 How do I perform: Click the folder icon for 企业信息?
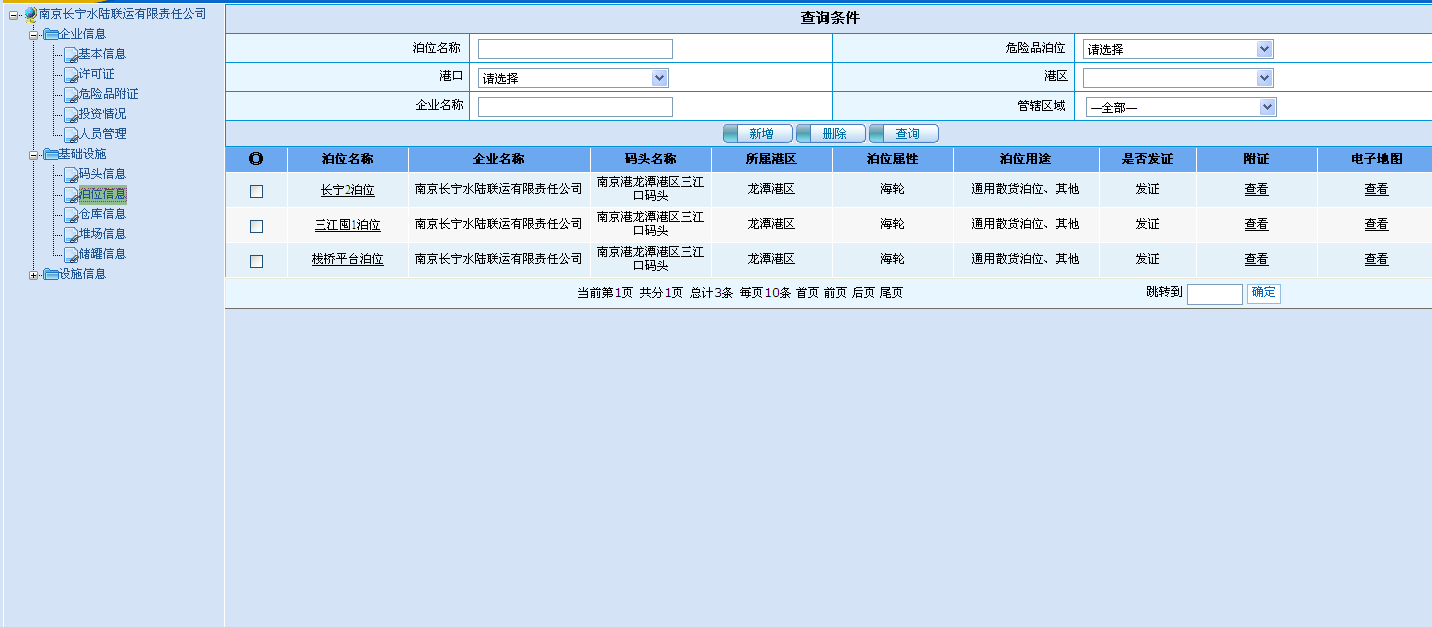pos(50,34)
